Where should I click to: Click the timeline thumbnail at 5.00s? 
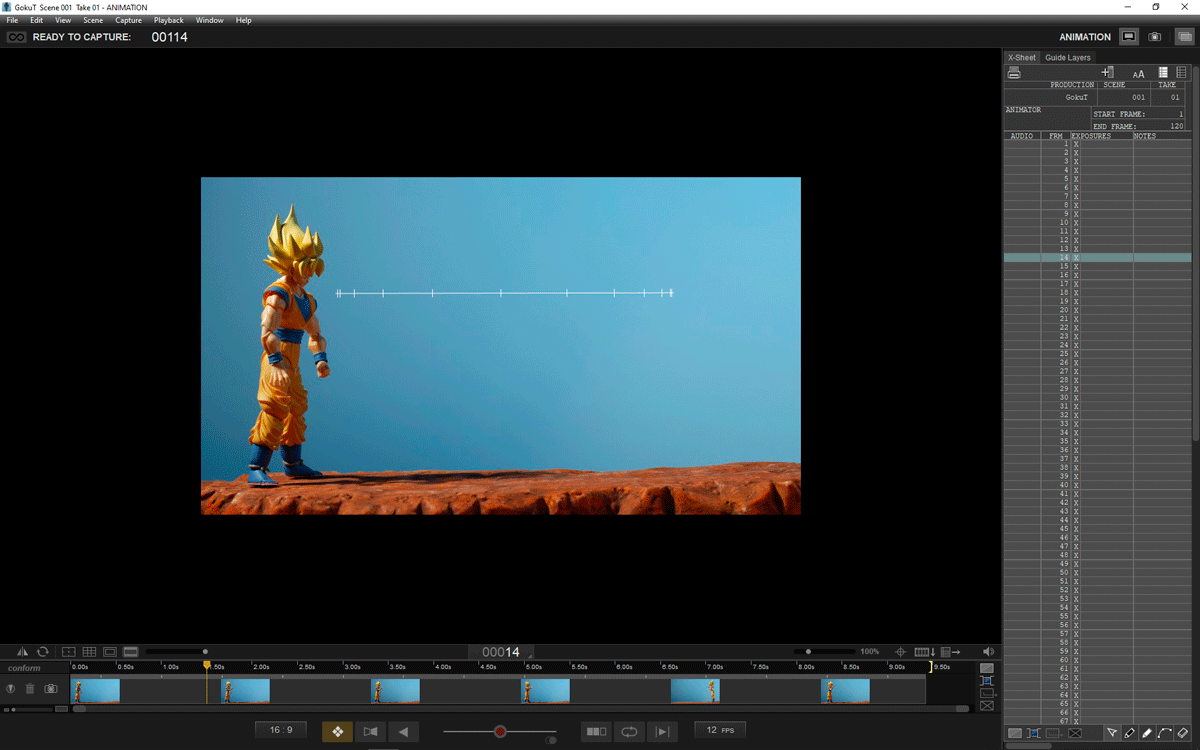pyautogui.click(x=546, y=691)
